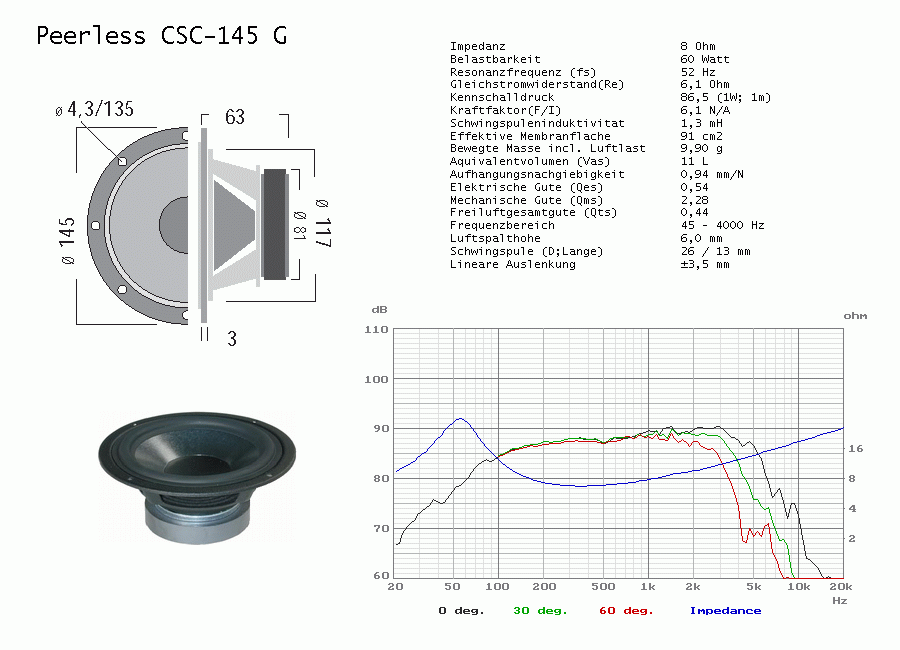Select 'Freiluftgesamtgute (Qts)' label

tap(533, 212)
